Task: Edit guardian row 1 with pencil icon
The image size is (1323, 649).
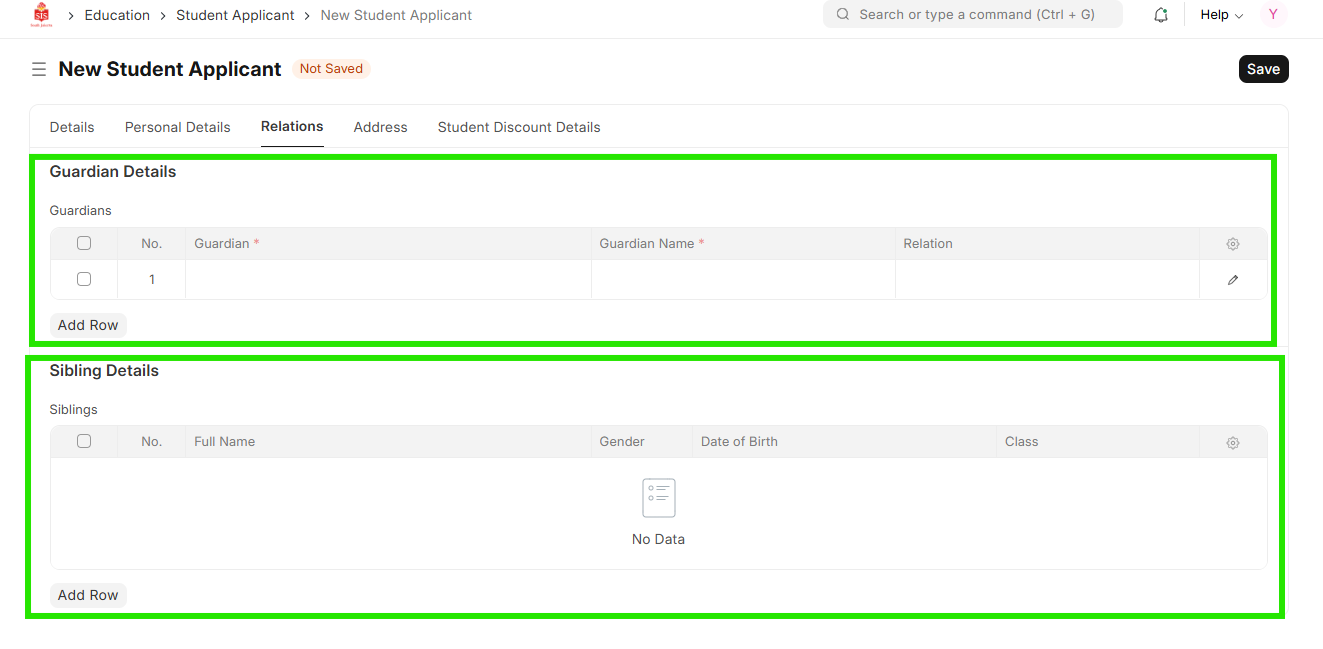Action: 1232,280
